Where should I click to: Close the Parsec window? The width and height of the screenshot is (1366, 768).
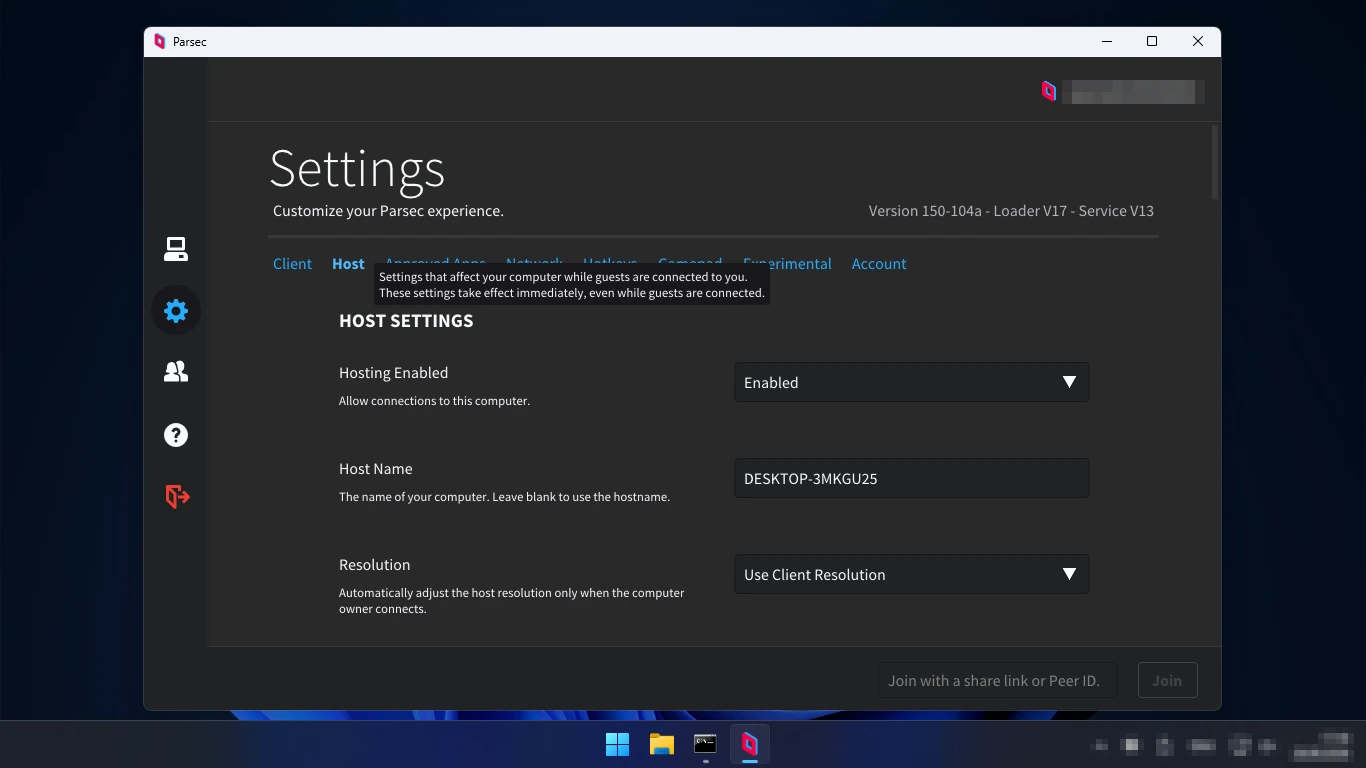(x=1198, y=42)
